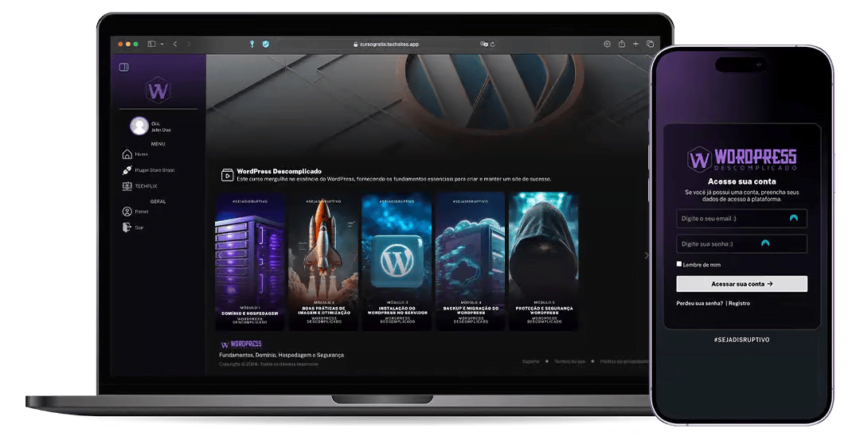Check the Lembre de mim checkbox

(x=679, y=264)
